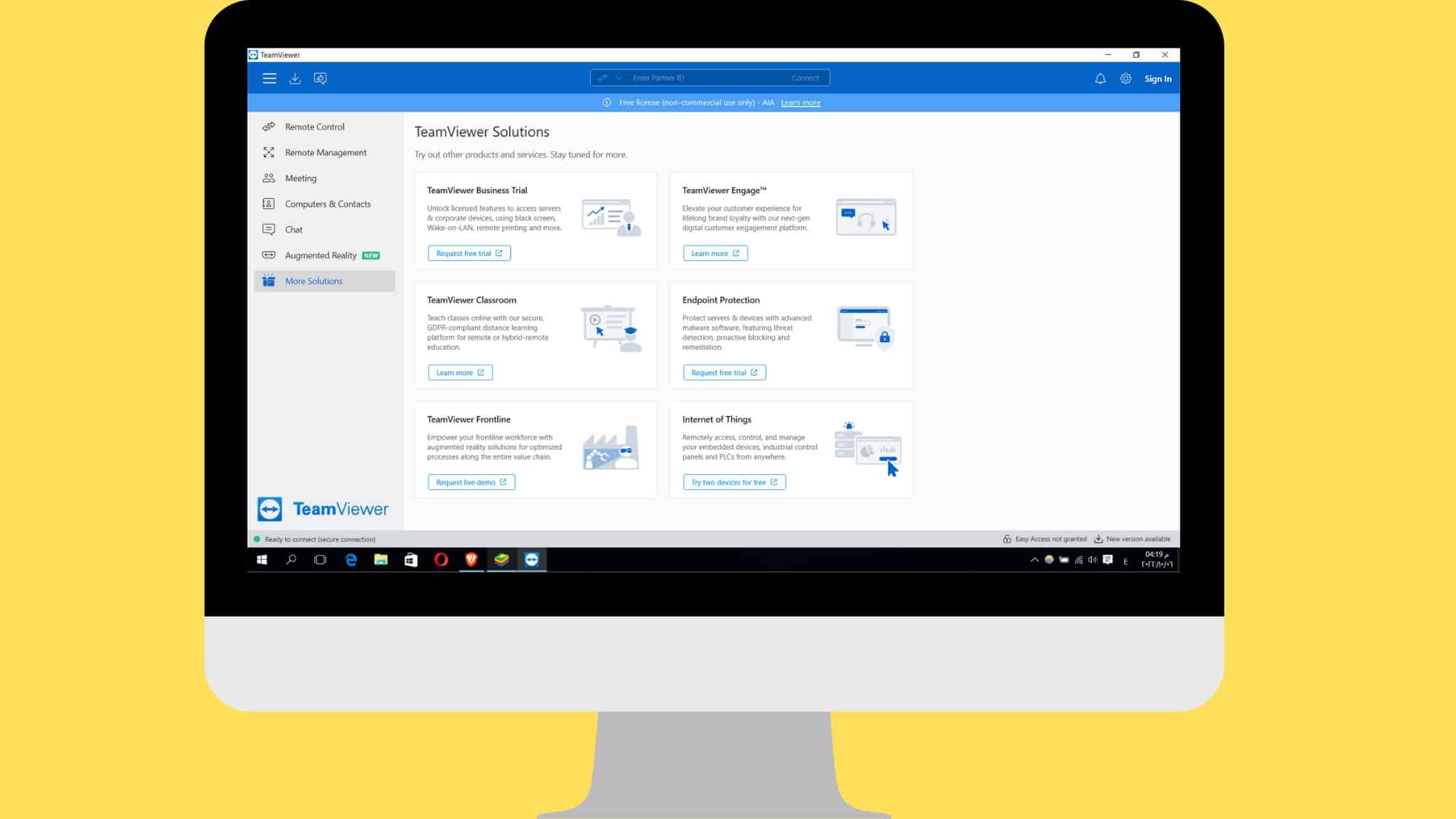Open the notifications bell
Image resolution: width=1456 pixels, height=819 pixels.
click(x=1100, y=79)
